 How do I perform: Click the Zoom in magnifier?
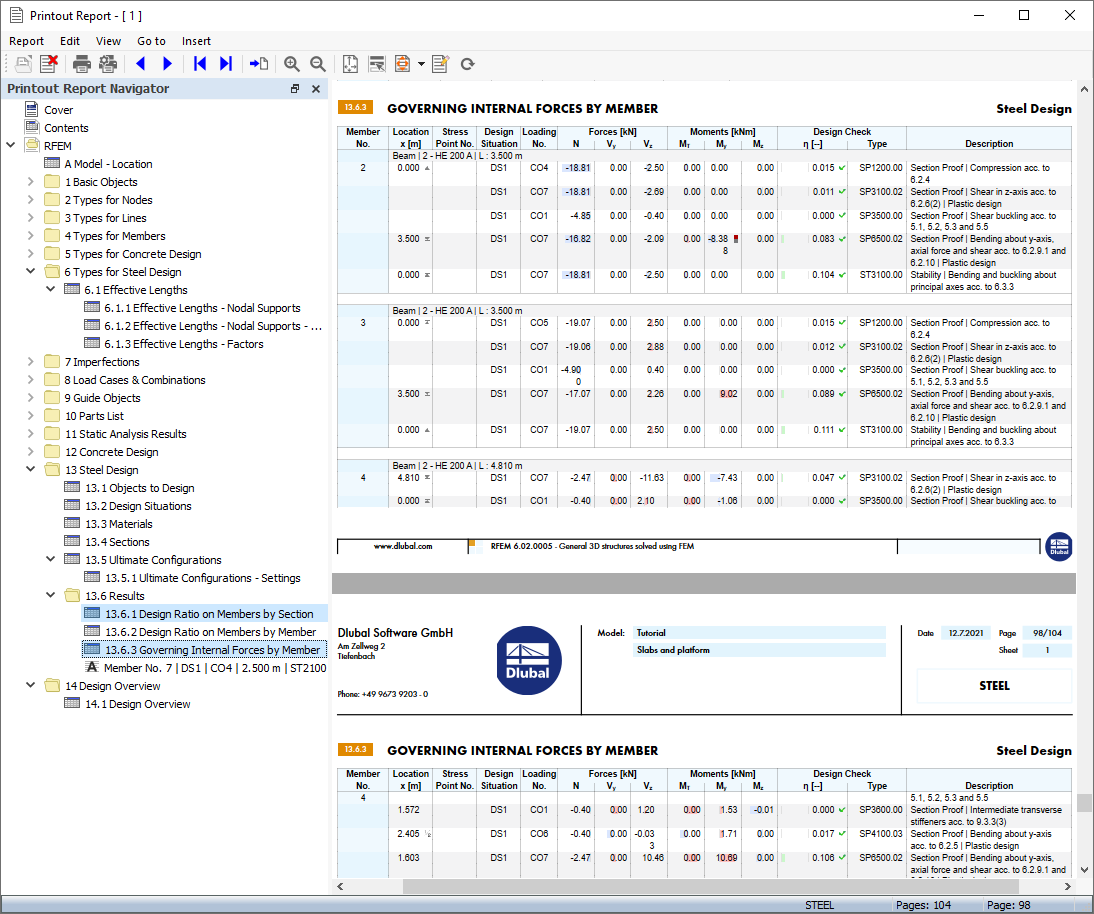292,64
